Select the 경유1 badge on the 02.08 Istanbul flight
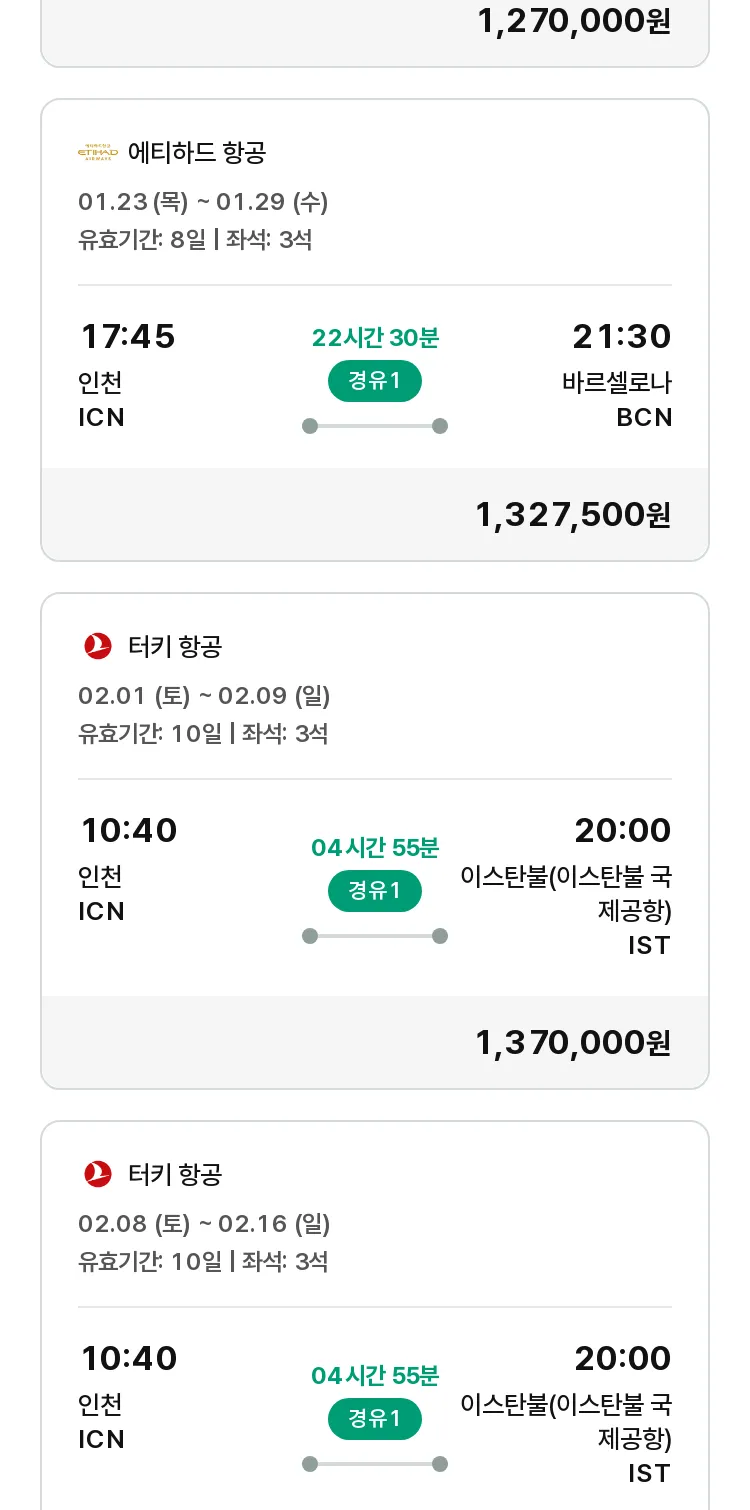The height and width of the screenshot is (1510, 750). tap(375, 1419)
